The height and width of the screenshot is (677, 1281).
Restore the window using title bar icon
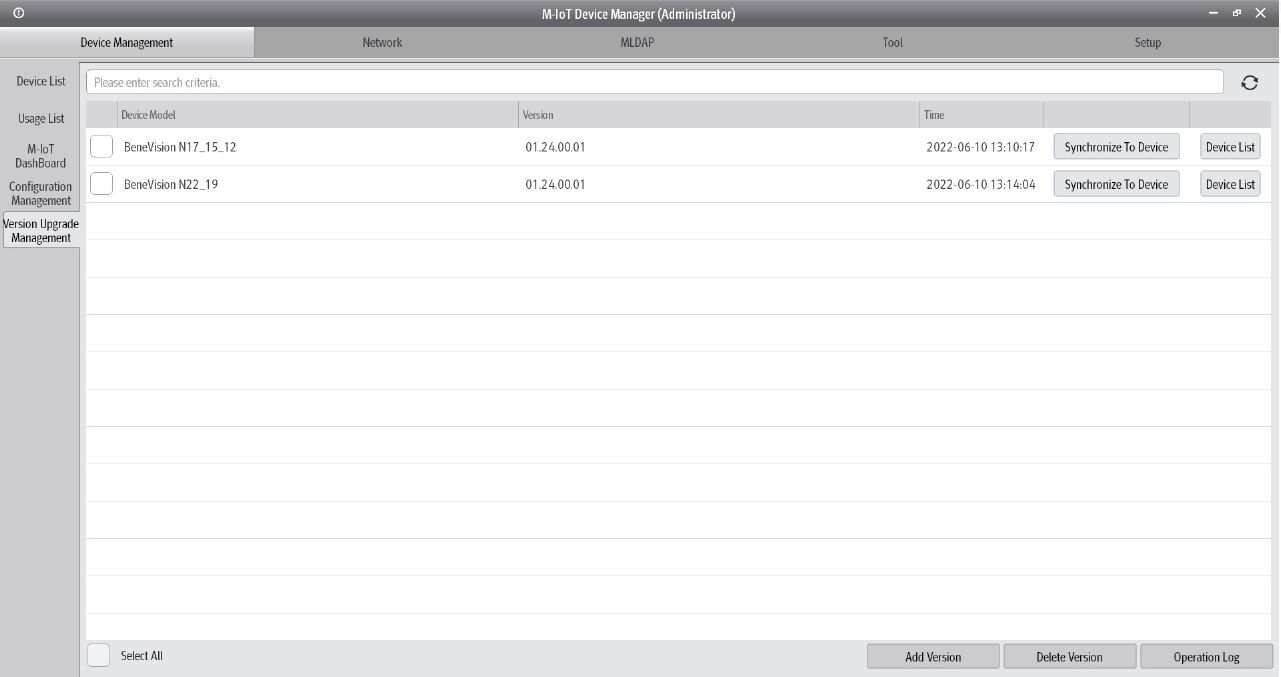click(1237, 13)
